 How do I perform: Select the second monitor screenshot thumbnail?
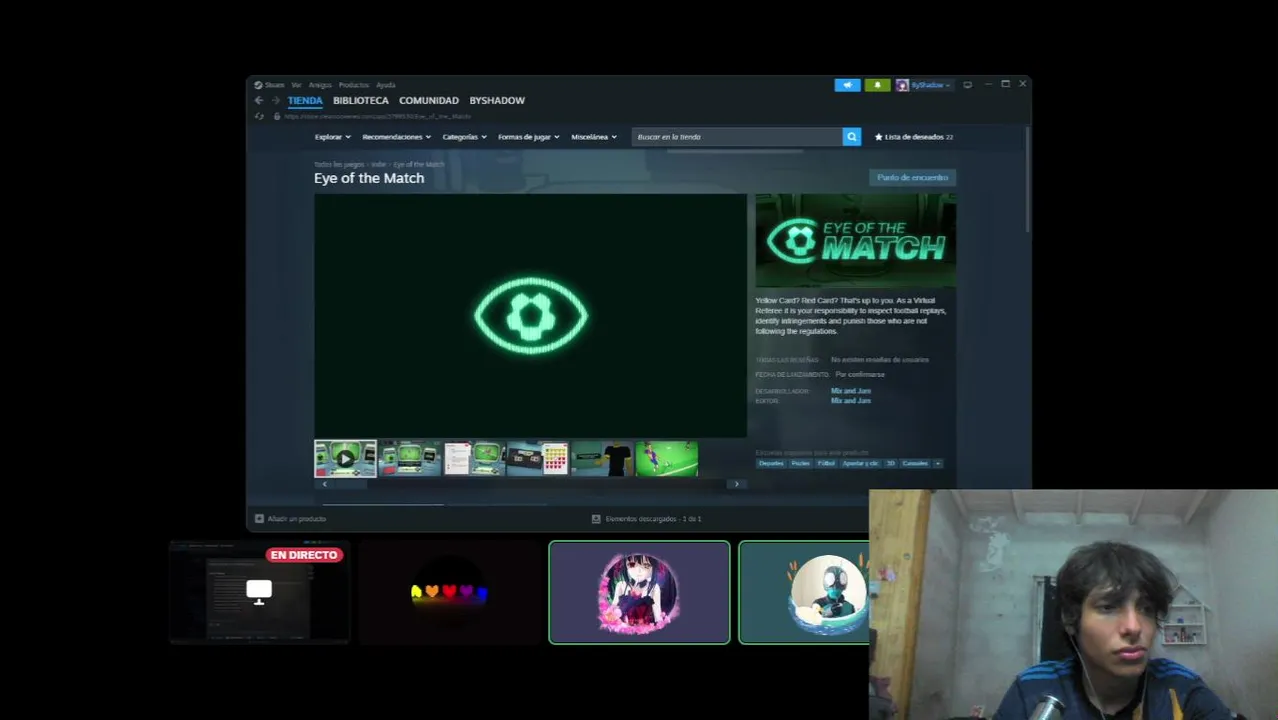(410, 459)
